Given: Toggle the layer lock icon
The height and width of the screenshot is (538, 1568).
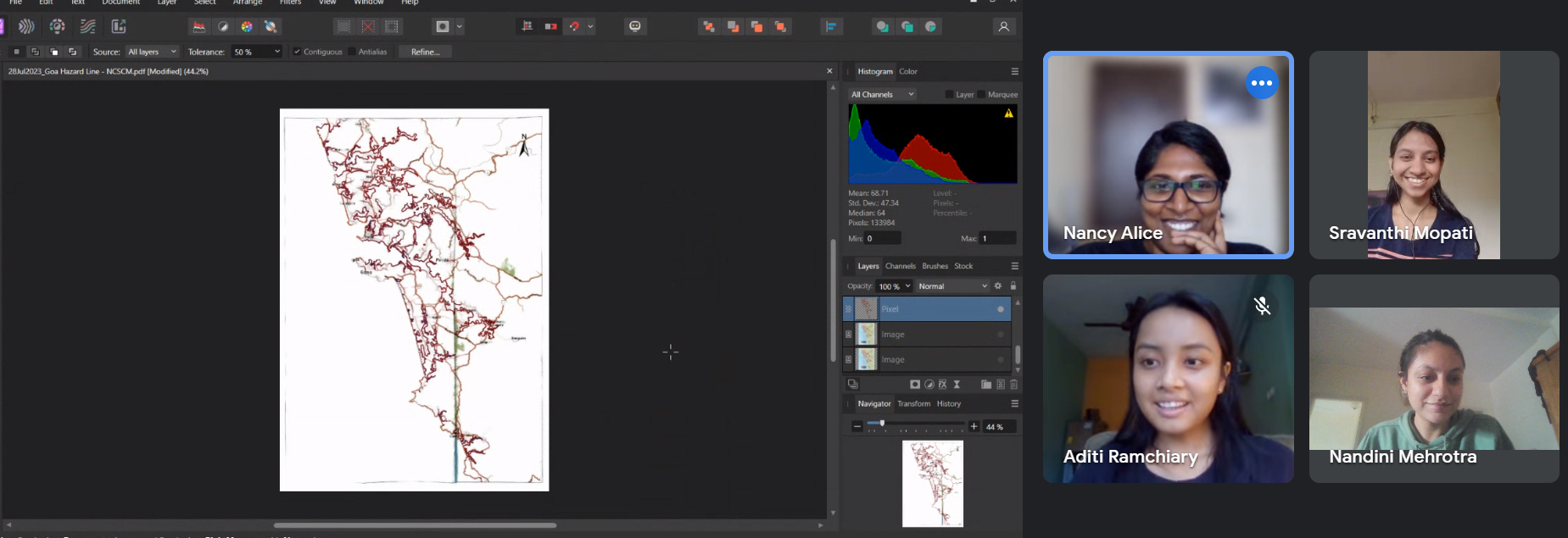Looking at the screenshot, I should pos(1013,286).
